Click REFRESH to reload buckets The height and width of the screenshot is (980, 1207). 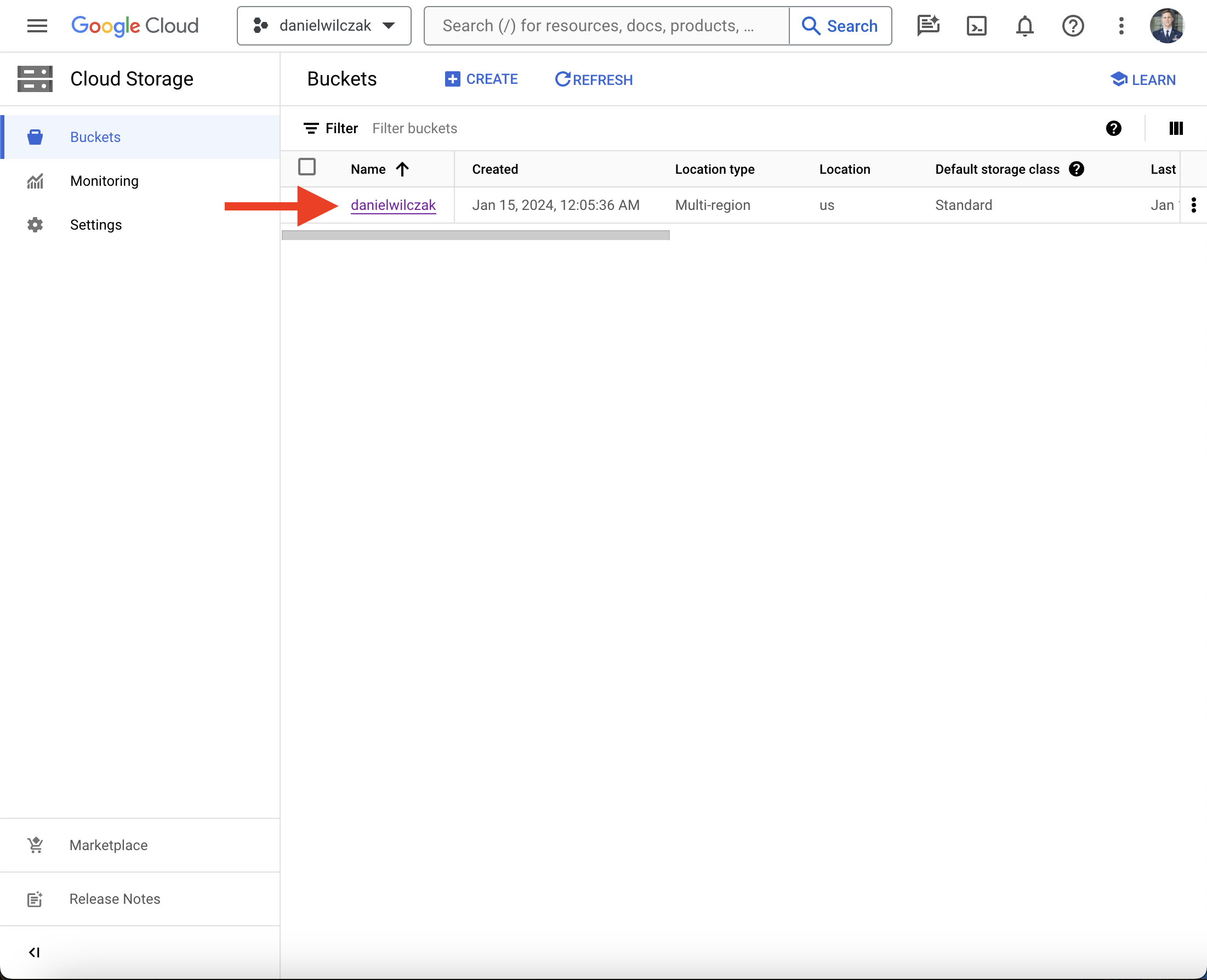click(x=593, y=79)
